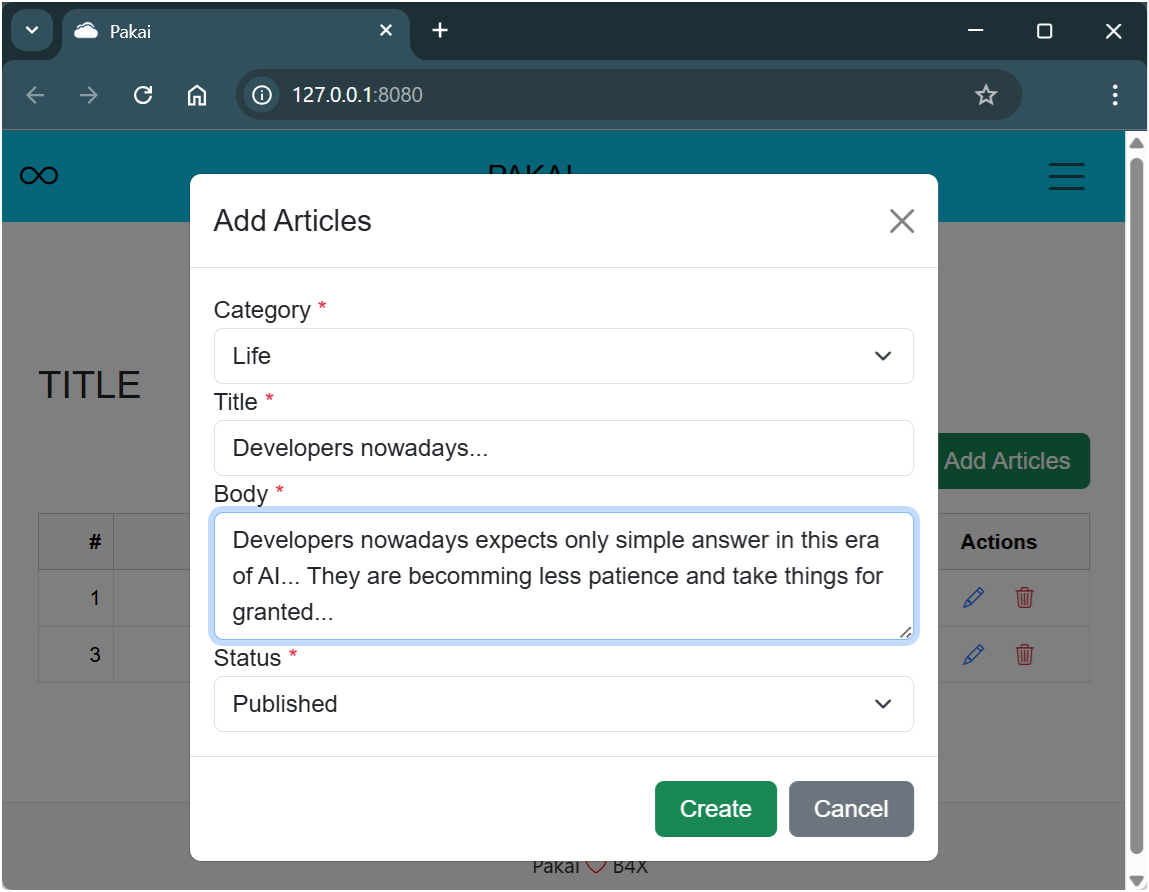Close the Add Articles dialog with X
Screen dimensions: 1149x892
point(902,221)
